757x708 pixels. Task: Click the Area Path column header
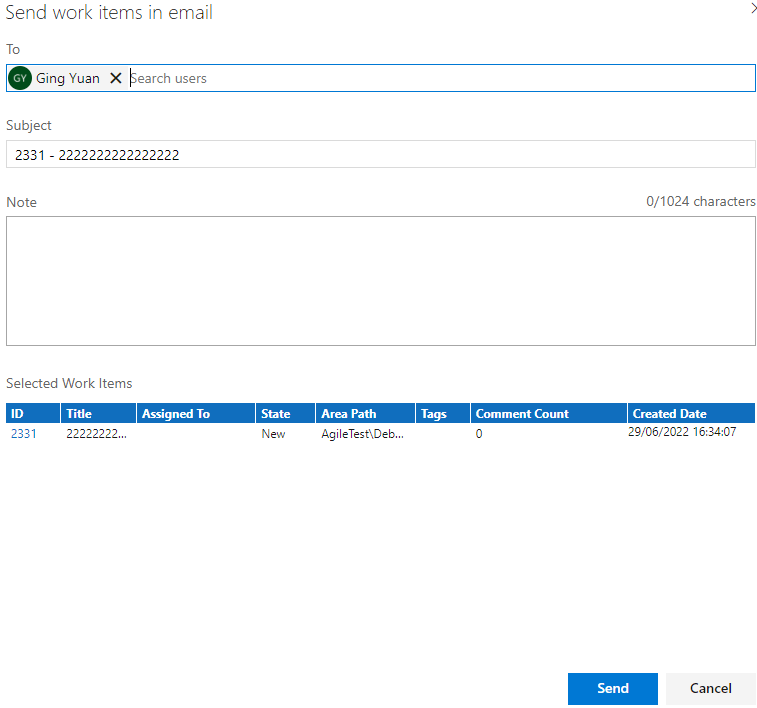point(365,414)
